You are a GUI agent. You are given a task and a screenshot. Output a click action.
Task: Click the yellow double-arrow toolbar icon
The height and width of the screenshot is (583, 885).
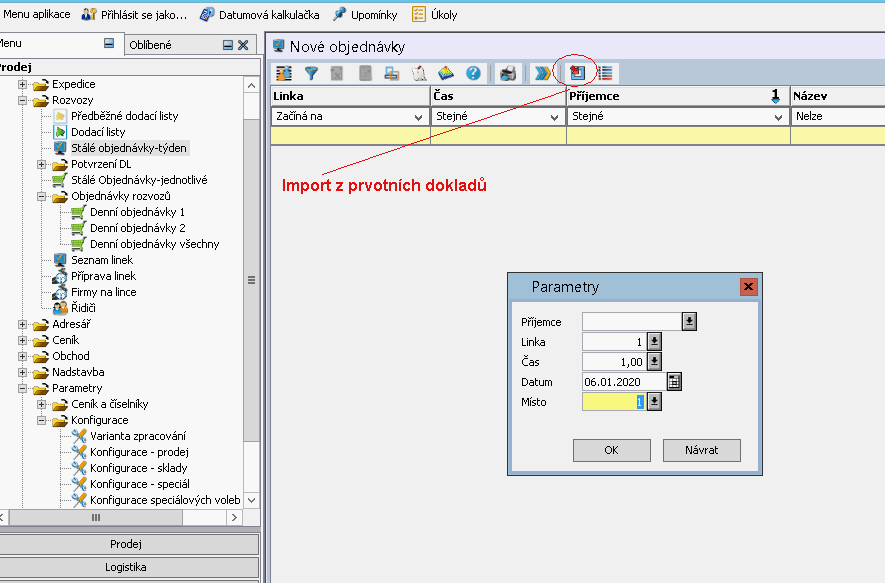[x=541, y=73]
